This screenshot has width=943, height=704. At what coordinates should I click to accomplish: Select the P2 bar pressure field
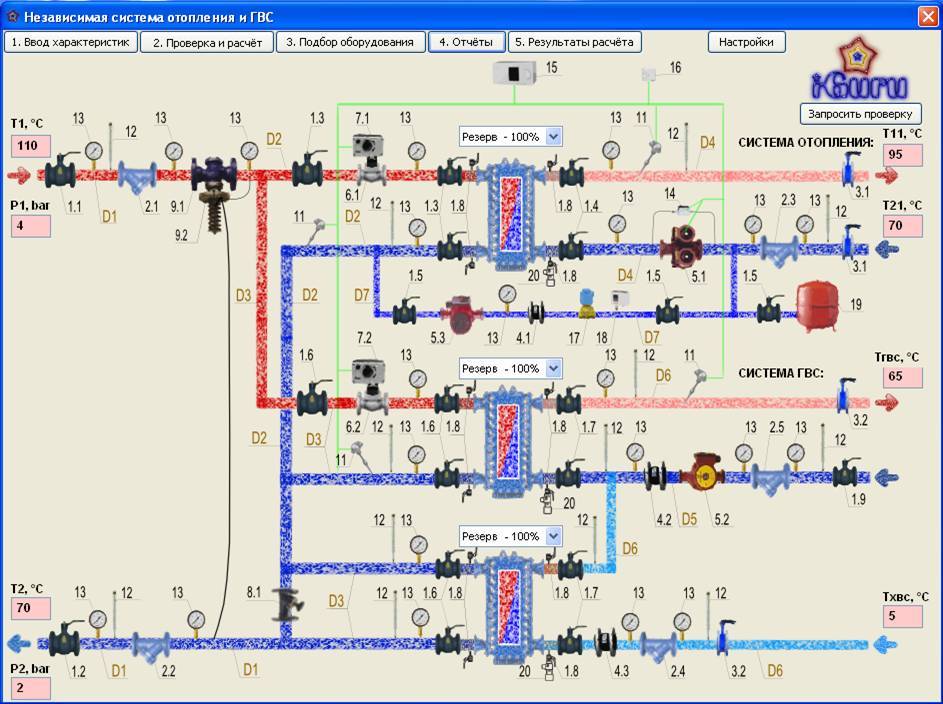pos(30,688)
